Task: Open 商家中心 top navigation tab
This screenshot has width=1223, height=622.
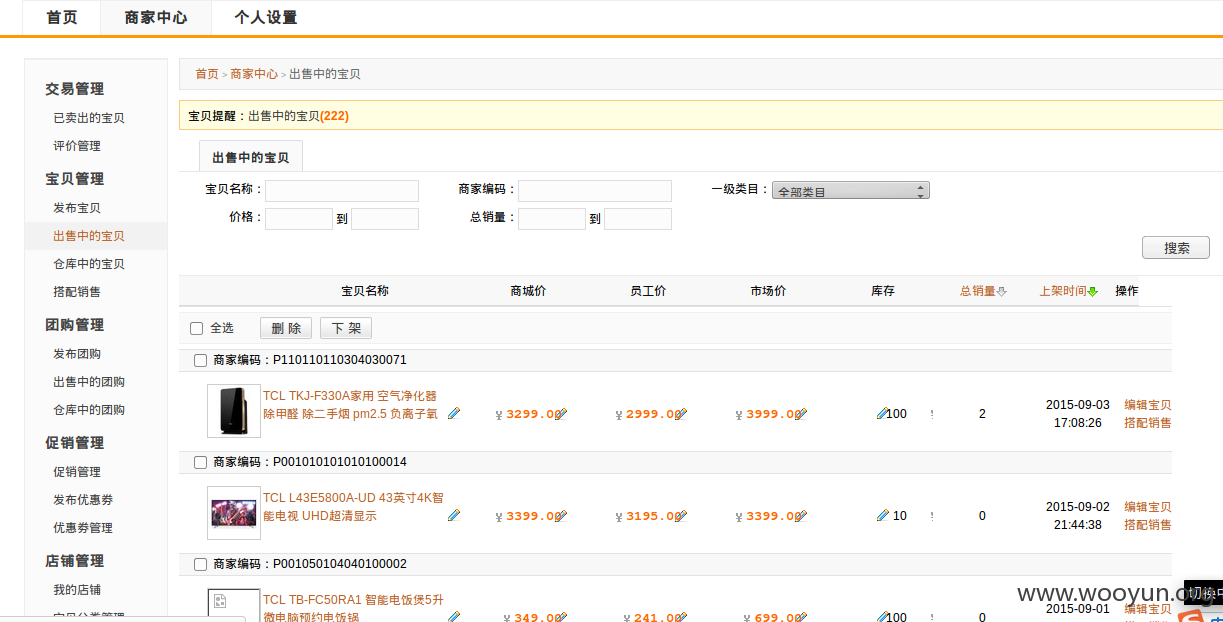Action: click(156, 17)
